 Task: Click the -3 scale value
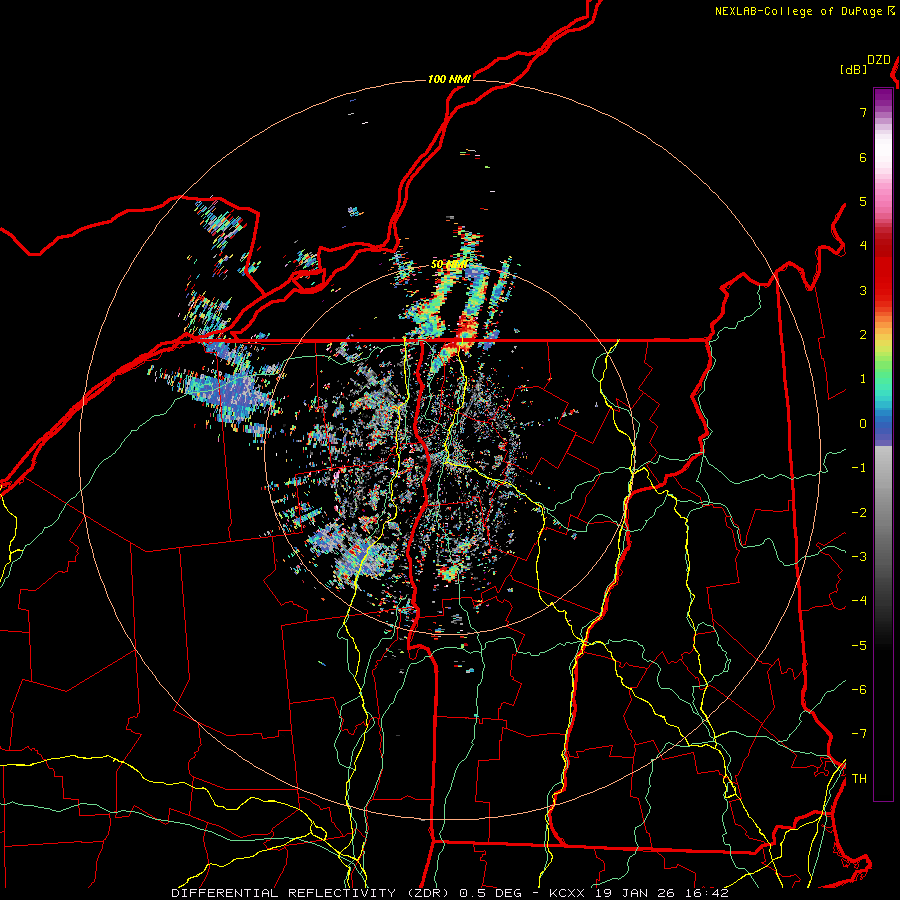click(859, 557)
